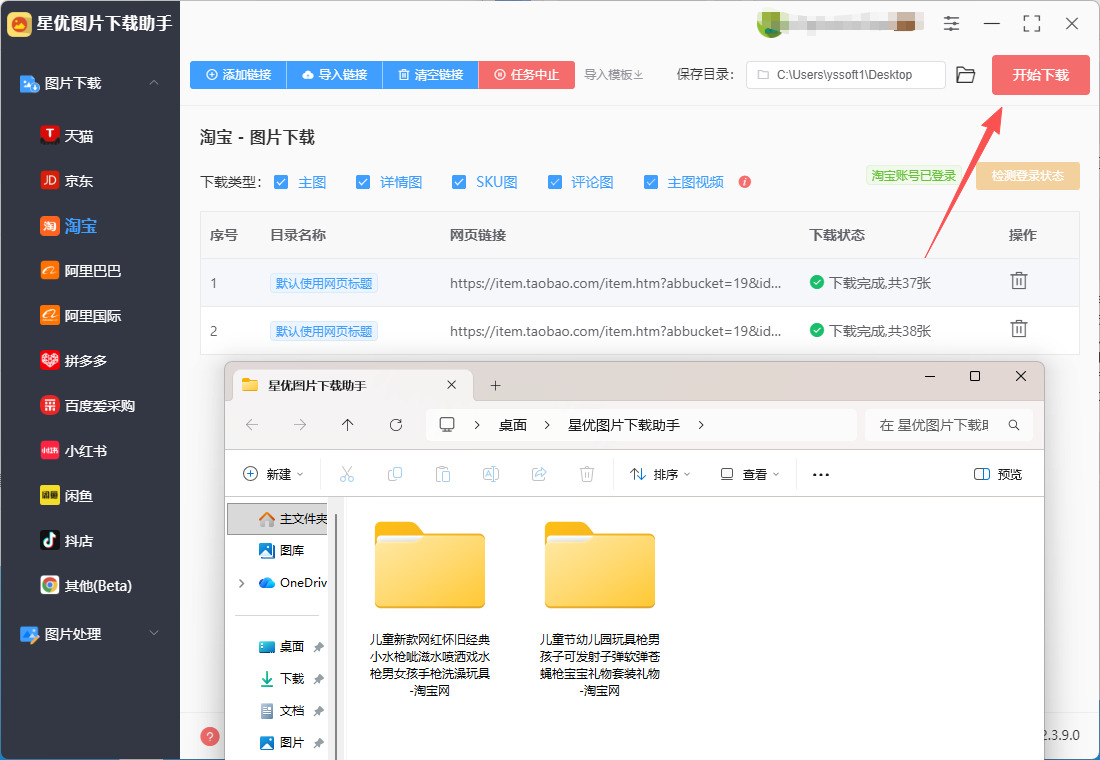Viewport: 1100px width, 760px height.
Task: Click the 任务中止 button
Action: tap(527, 74)
